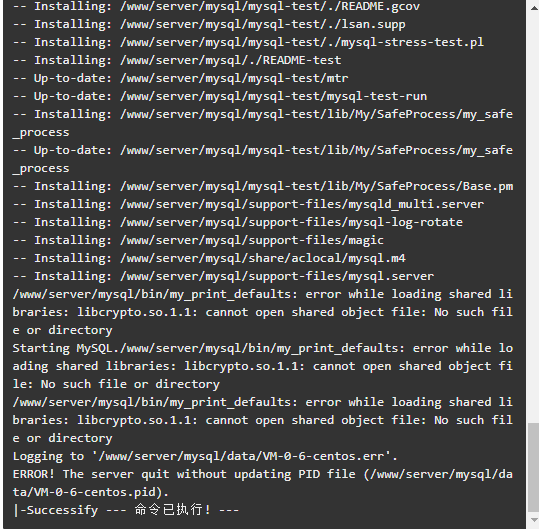Click the Up-to-date mysql-test/mtr line
Screen dimensions: 539x531
click(180, 78)
